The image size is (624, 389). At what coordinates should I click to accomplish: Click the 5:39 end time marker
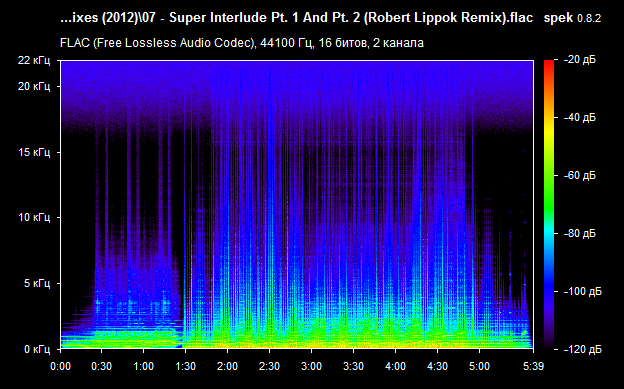[x=533, y=366]
